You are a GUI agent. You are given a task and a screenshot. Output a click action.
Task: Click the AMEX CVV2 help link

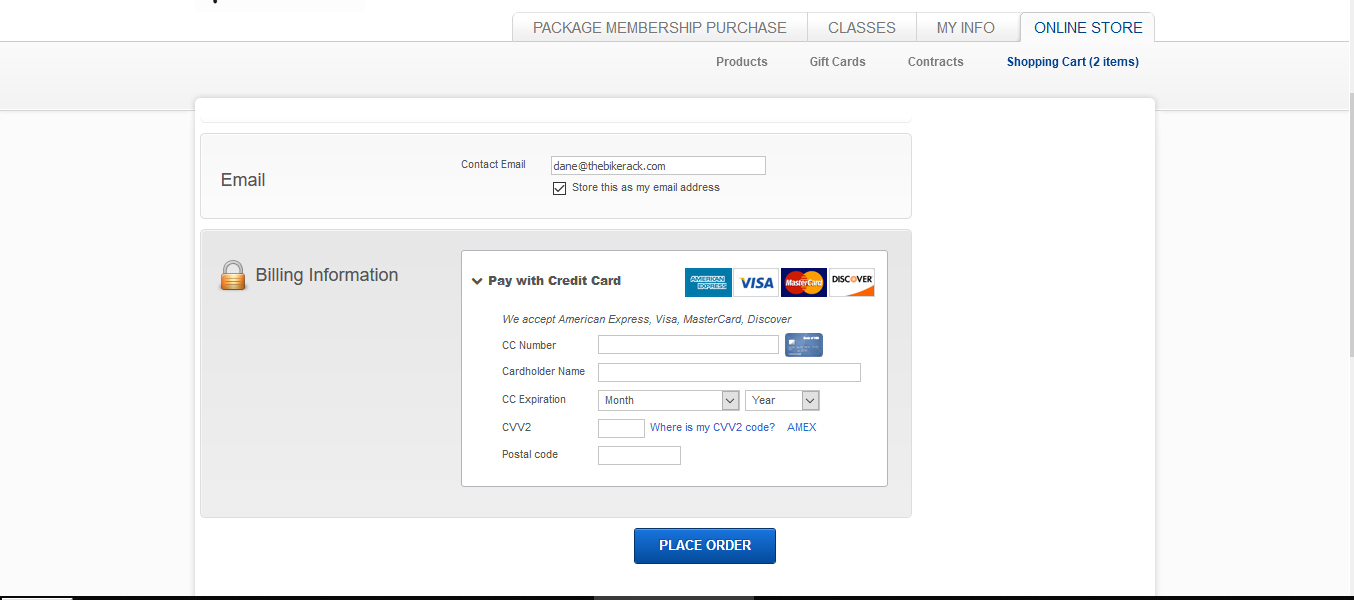801,427
